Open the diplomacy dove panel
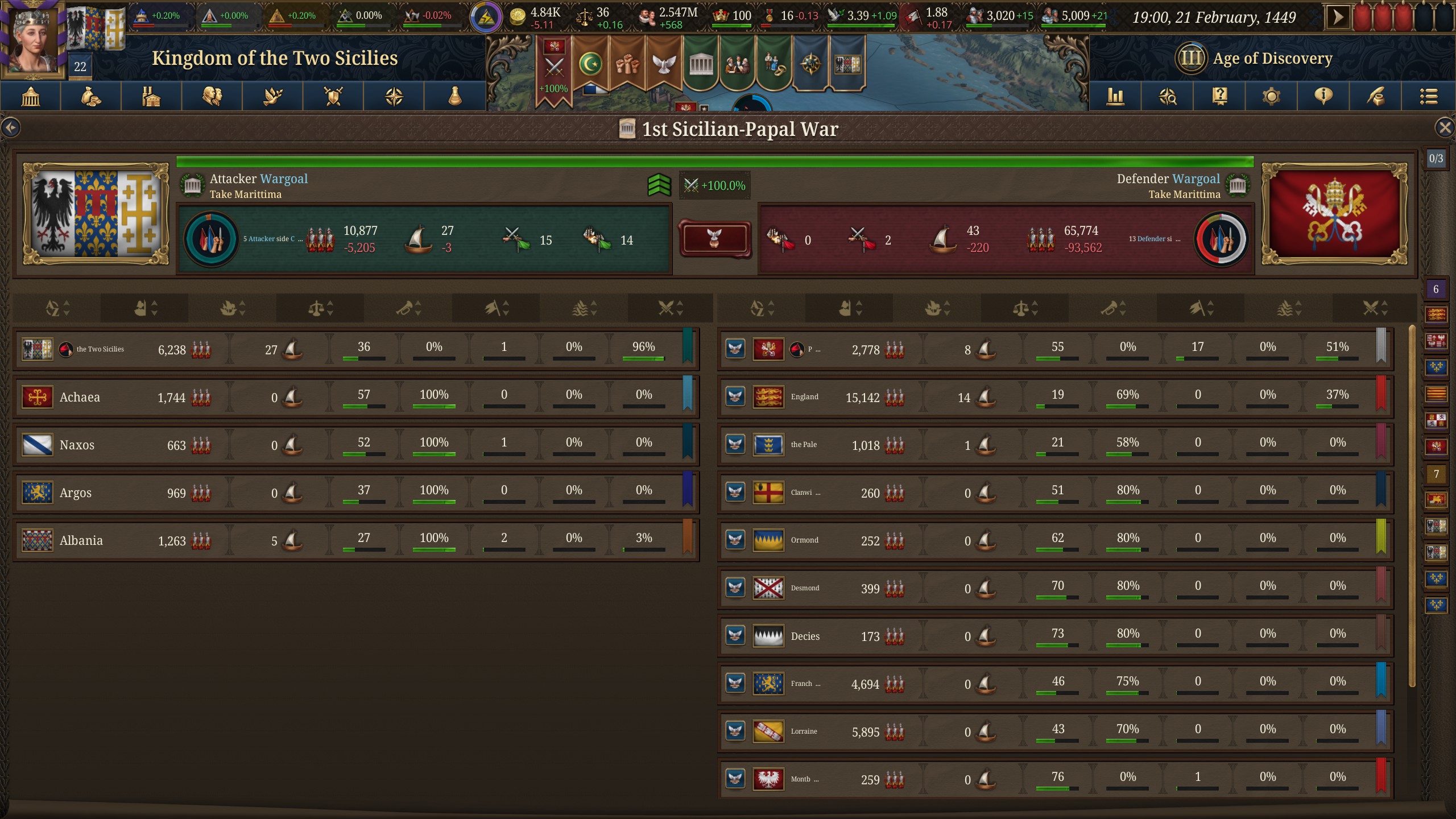This screenshot has height=819, width=1456. (x=272, y=96)
